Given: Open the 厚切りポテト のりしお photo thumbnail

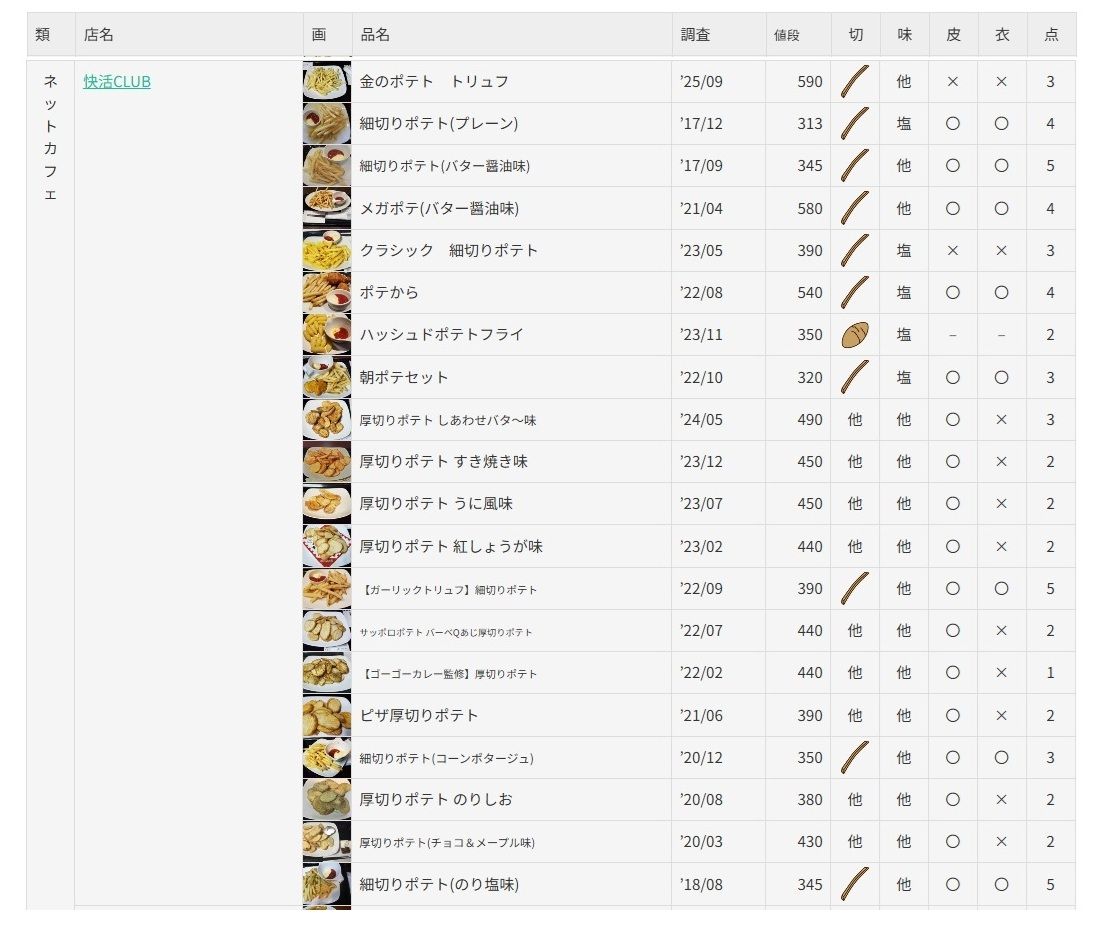Looking at the screenshot, I should click(x=327, y=800).
